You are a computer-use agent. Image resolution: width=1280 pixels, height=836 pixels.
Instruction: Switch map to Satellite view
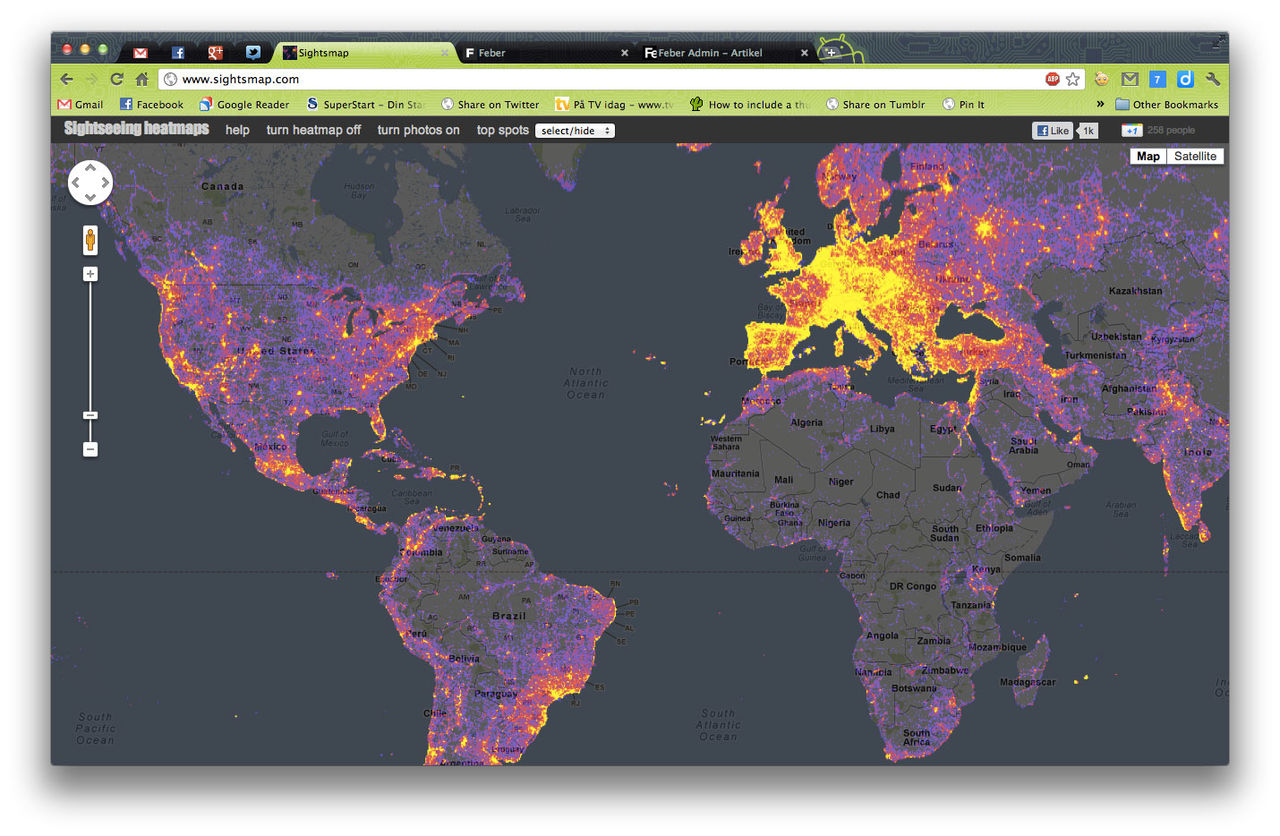1195,156
